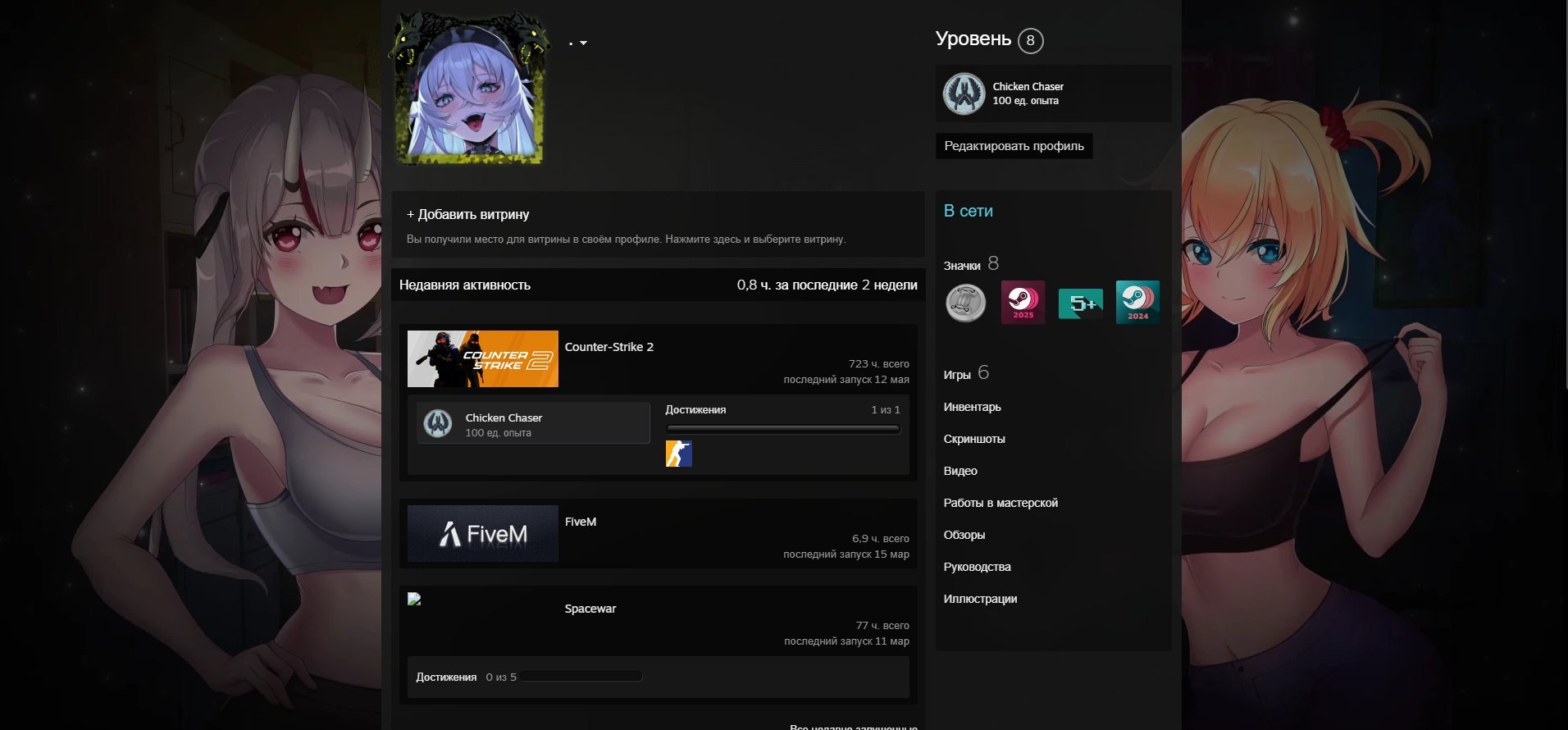Click the Spacewar game title
This screenshot has height=730, width=1568.
click(x=590, y=609)
